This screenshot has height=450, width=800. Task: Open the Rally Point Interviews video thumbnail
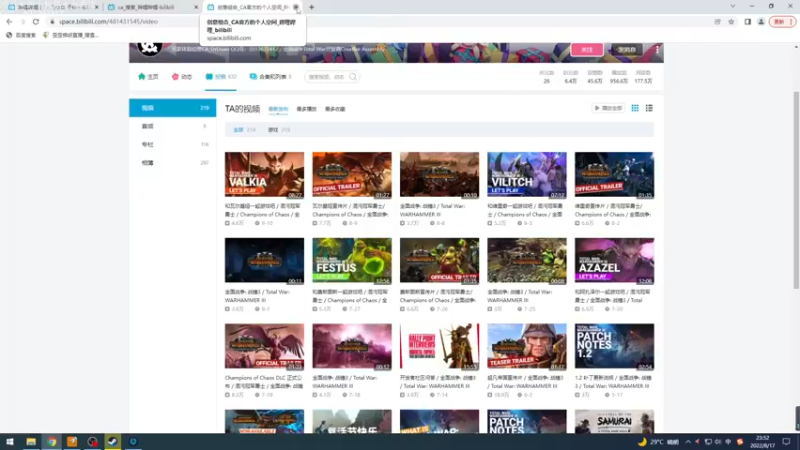(x=439, y=346)
